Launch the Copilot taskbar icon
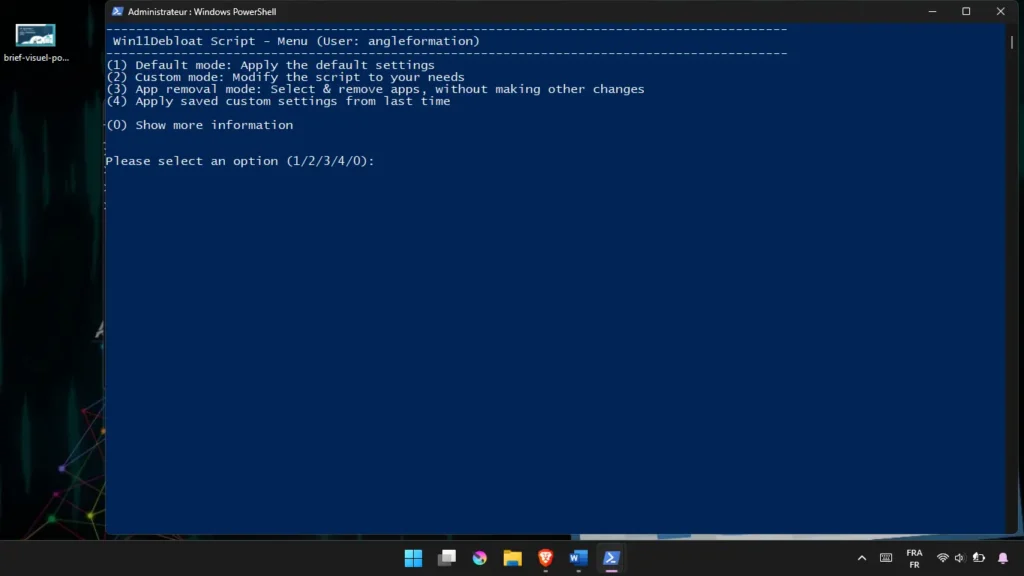Viewport: 1024px width, 576px height. pos(479,558)
